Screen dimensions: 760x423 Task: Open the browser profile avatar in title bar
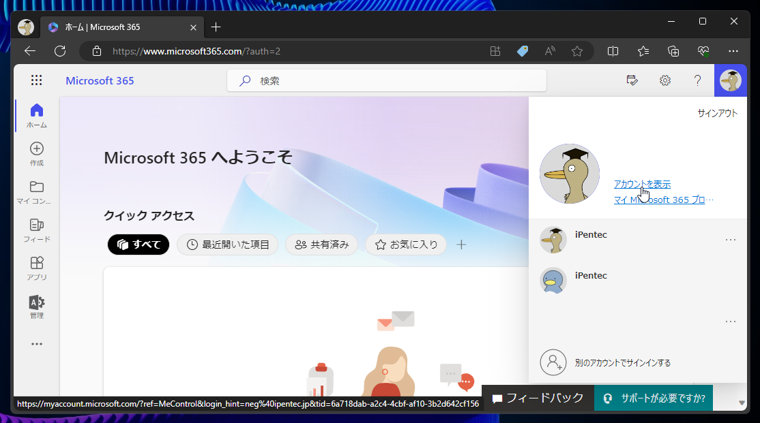26,27
